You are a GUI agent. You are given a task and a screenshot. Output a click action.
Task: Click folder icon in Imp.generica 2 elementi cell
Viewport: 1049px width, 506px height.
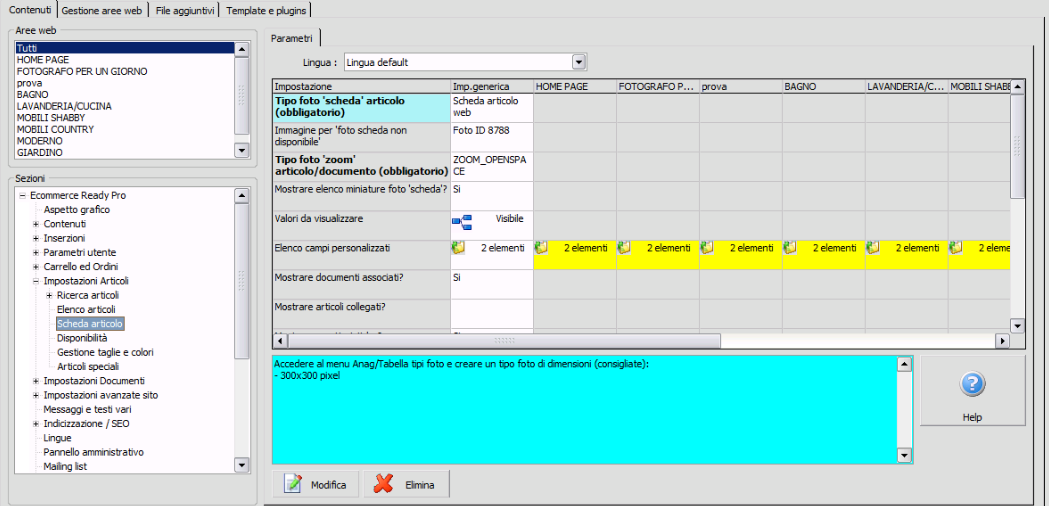click(x=458, y=248)
